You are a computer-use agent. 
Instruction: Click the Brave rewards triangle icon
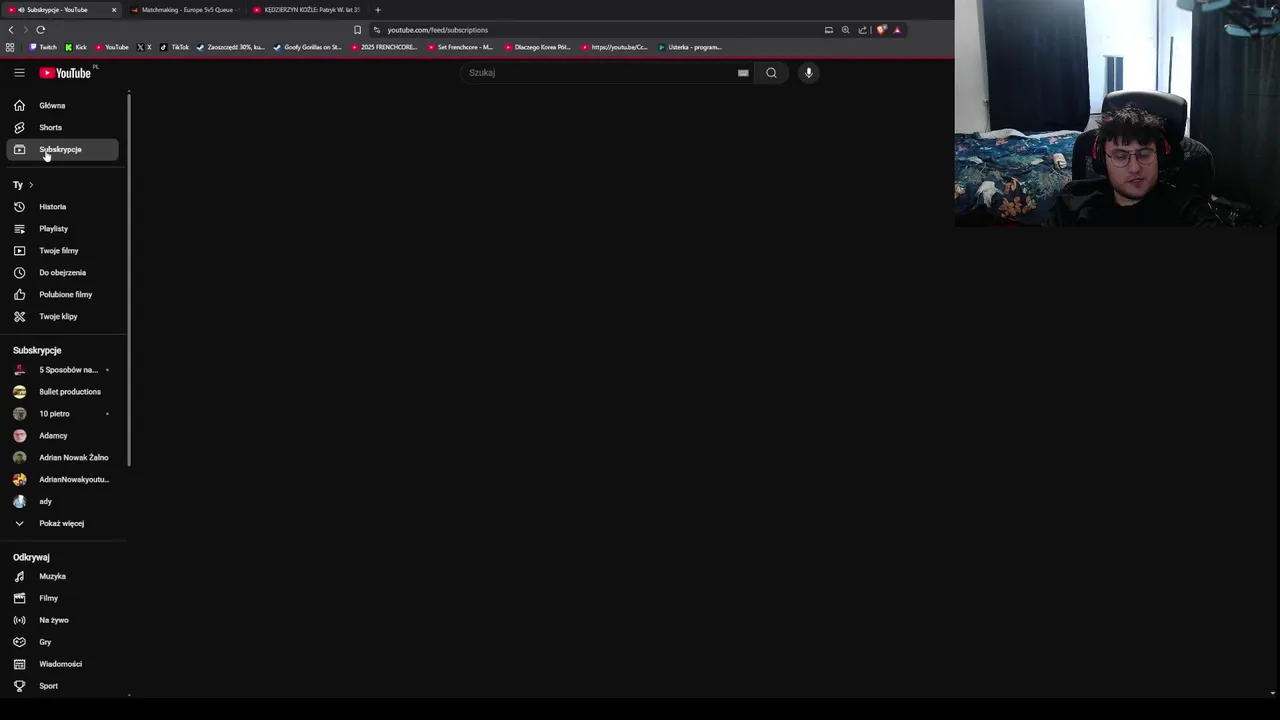click(897, 30)
